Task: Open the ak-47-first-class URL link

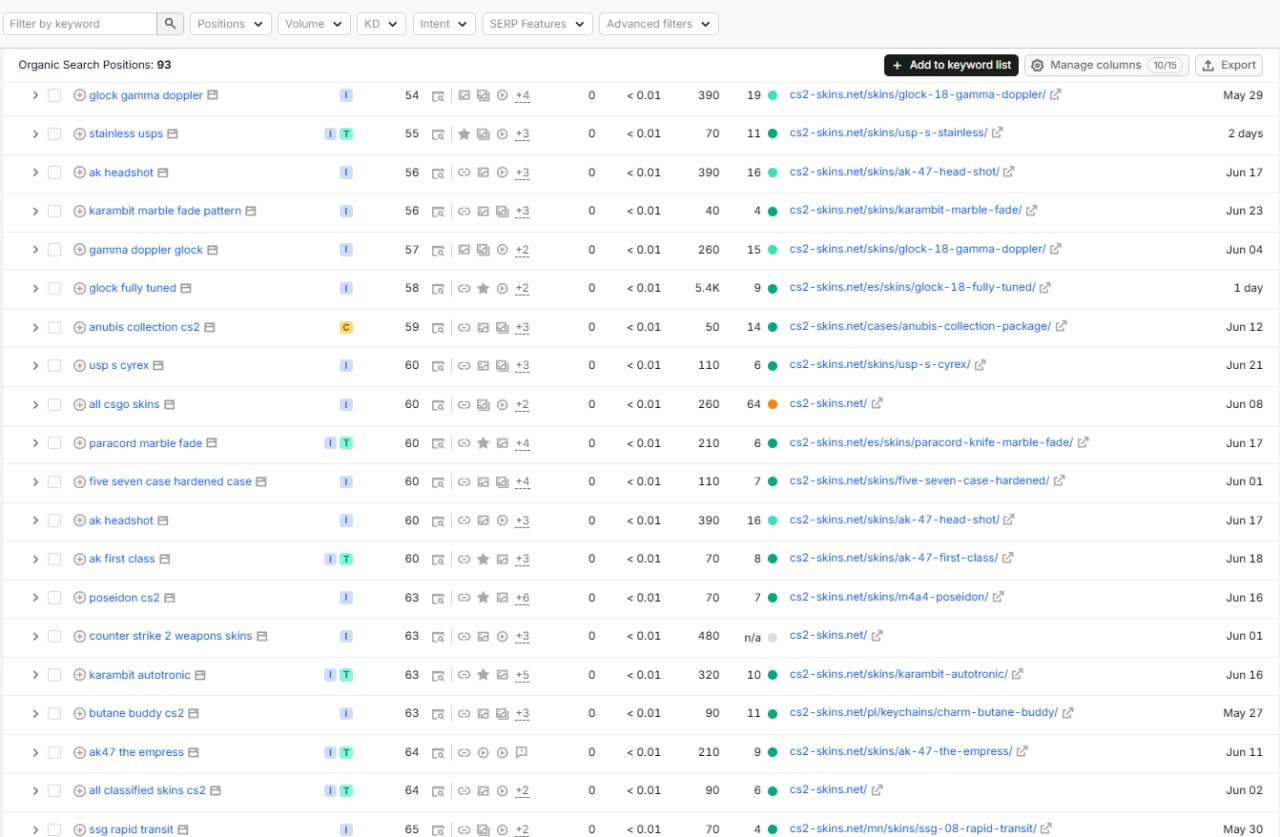Action: tap(893, 558)
